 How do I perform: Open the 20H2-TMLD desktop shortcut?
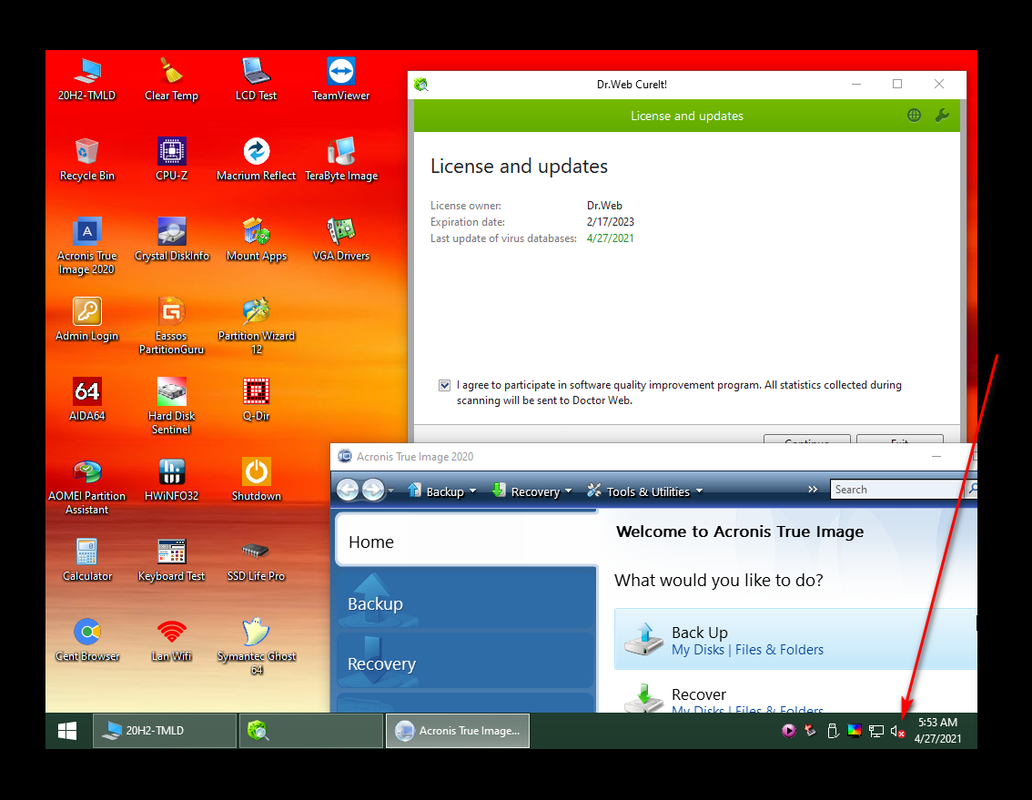point(87,79)
